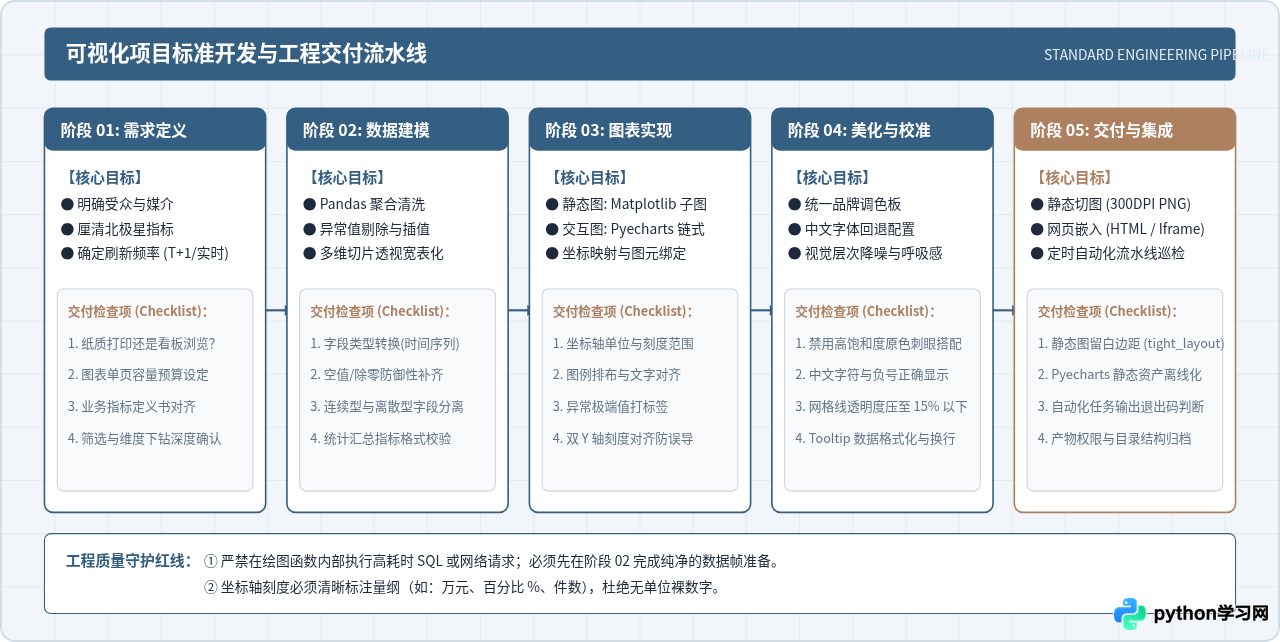This screenshot has height=642, width=1280.
Task: Click the bullet 静态切图 (300DPI PNG)
Action: [x=1111, y=204]
